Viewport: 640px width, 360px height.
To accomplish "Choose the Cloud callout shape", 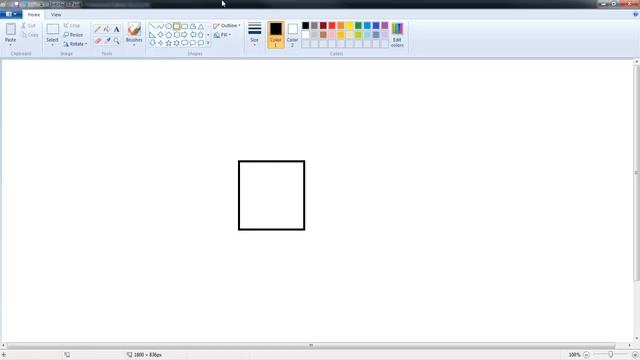I will (201, 43).
